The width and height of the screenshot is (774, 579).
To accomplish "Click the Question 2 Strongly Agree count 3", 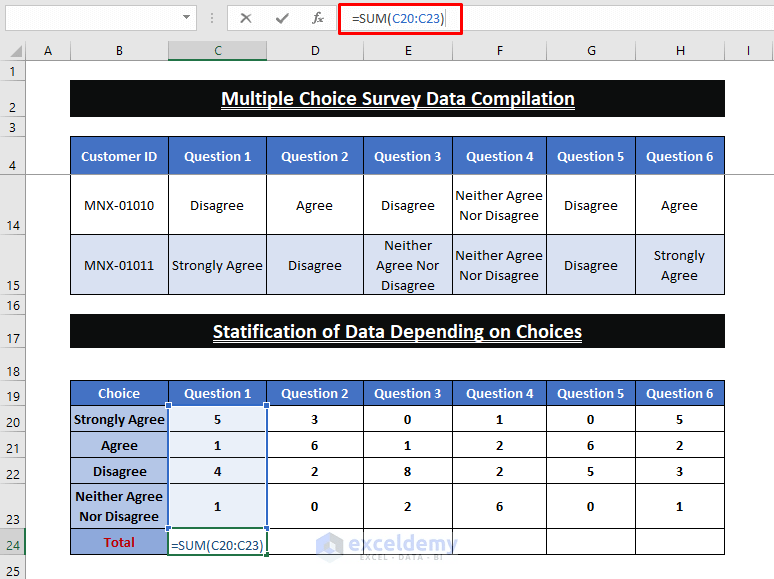I will tap(315, 419).
